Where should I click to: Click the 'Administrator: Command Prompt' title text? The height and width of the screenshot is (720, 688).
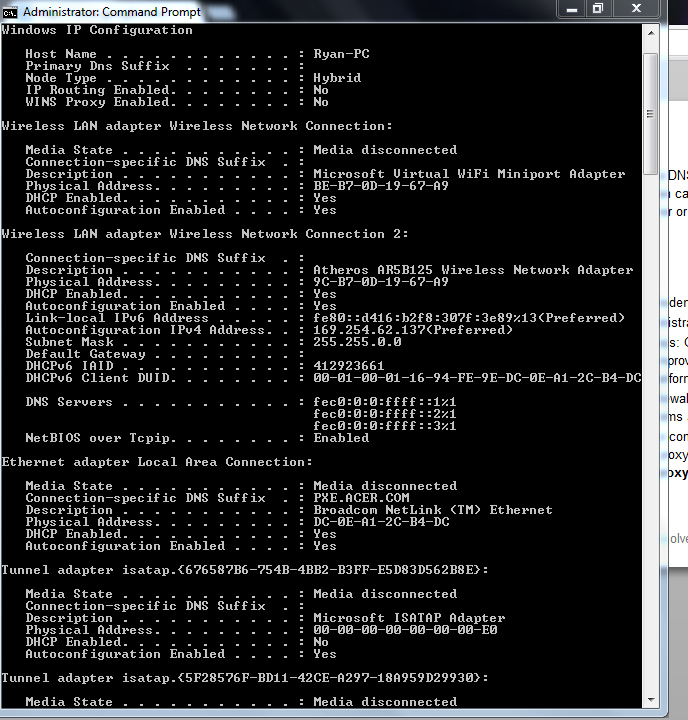112,12
